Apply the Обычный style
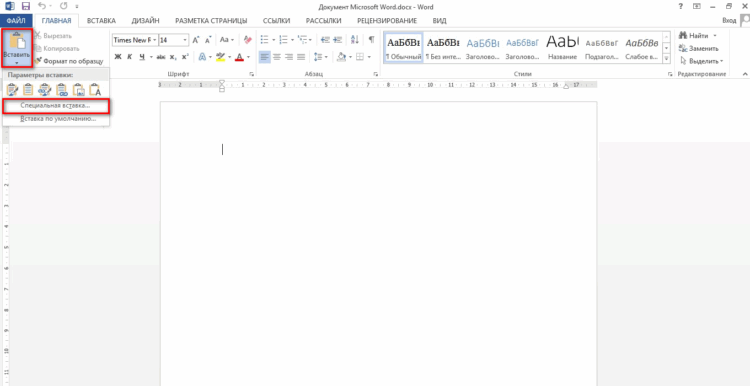This screenshot has width=750, height=386. point(404,48)
